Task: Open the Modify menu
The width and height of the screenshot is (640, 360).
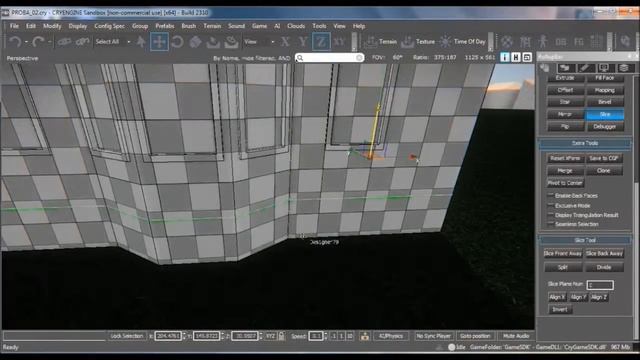Action: [x=52, y=26]
